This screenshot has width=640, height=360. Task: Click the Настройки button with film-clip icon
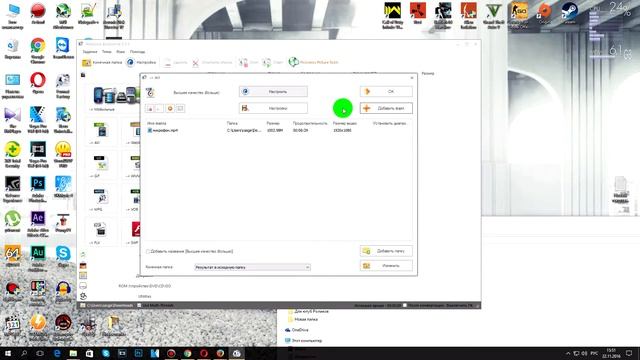pyautogui.click(x=273, y=108)
